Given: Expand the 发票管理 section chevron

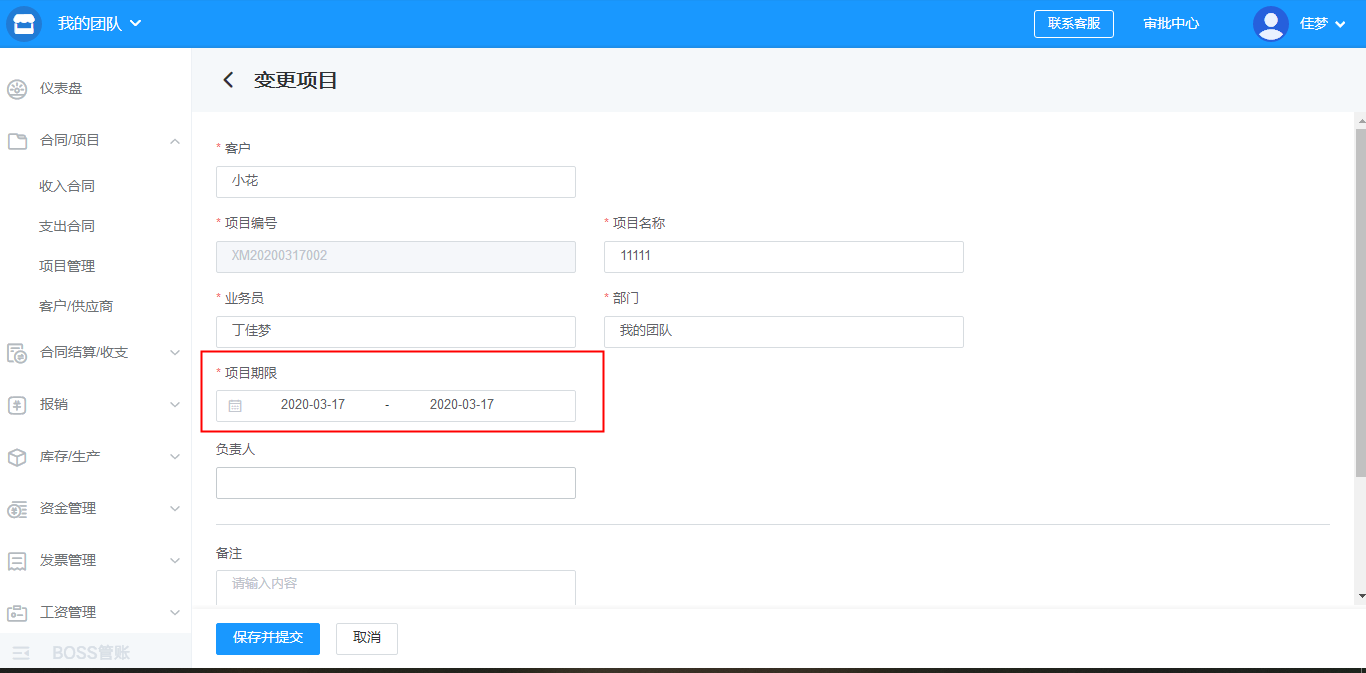Looking at the screenshot, I should click(x=175, y=561).
